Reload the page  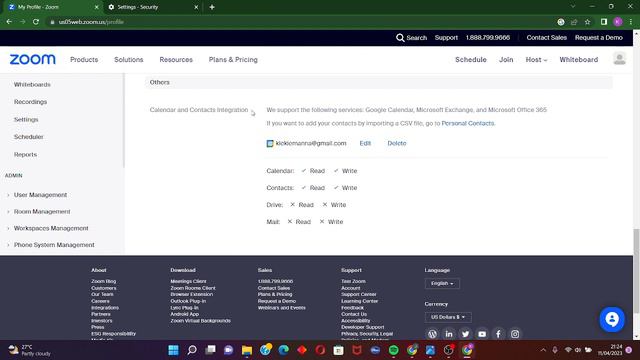(36, 22)
